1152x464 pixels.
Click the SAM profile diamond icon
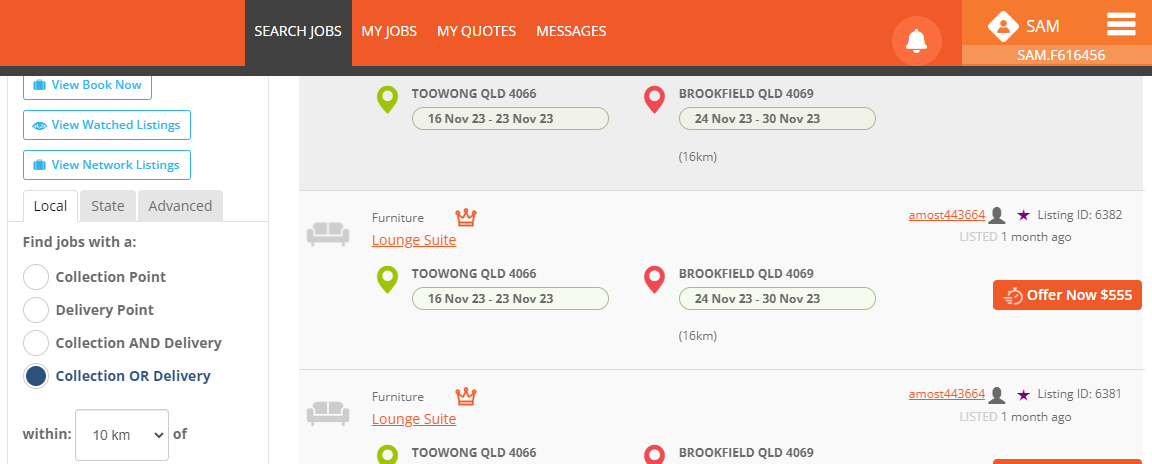1002,26
